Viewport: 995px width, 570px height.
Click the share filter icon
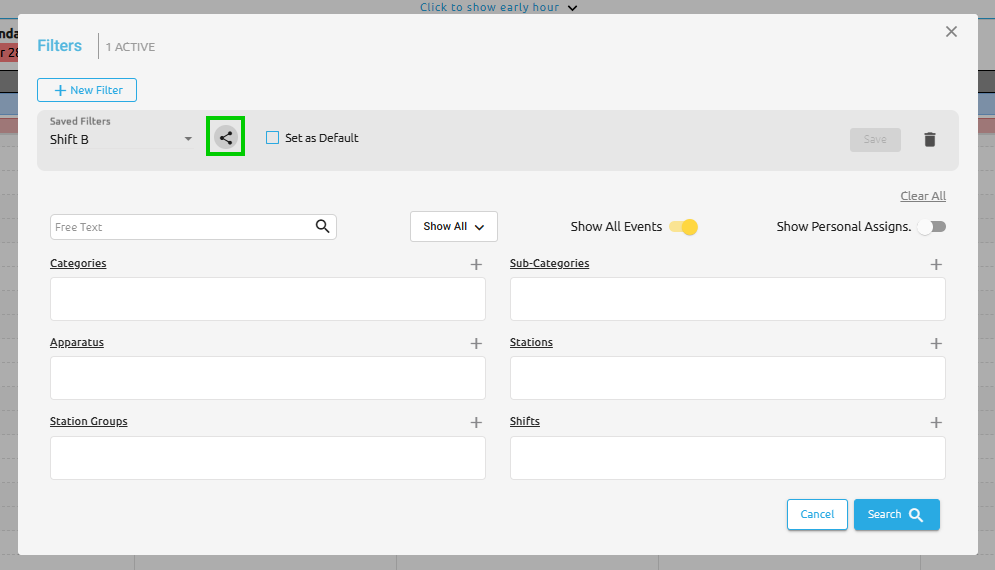(x=225, y=138)
